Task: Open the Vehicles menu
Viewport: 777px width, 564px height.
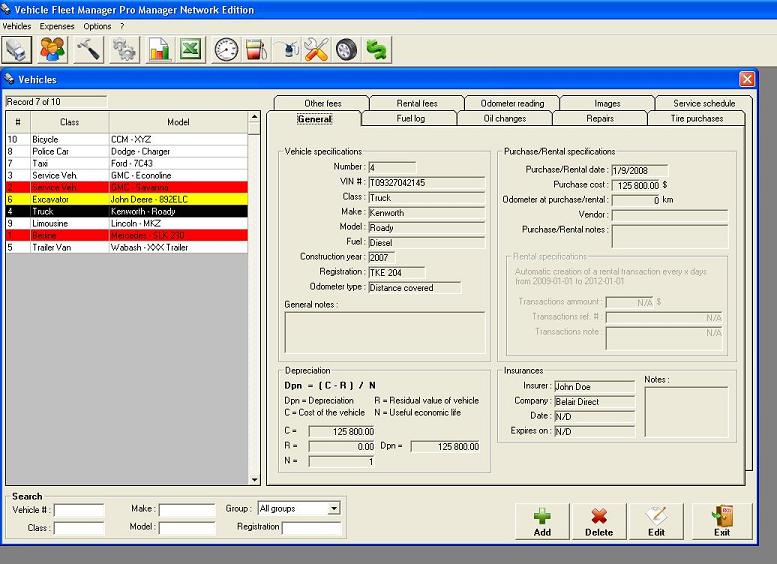Action: [x=17, y=26]
